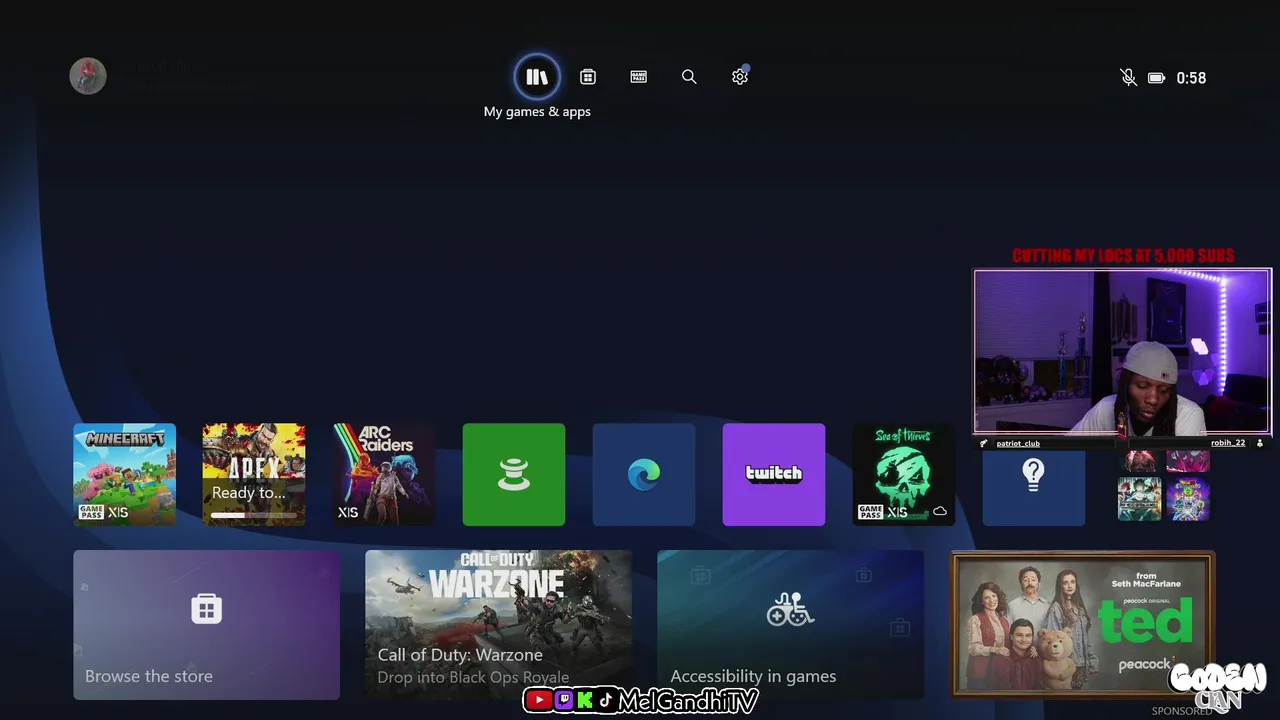Open the green Xbox remote play tile
Screen dimensions: 1280x720
click(x=514, y=475)
